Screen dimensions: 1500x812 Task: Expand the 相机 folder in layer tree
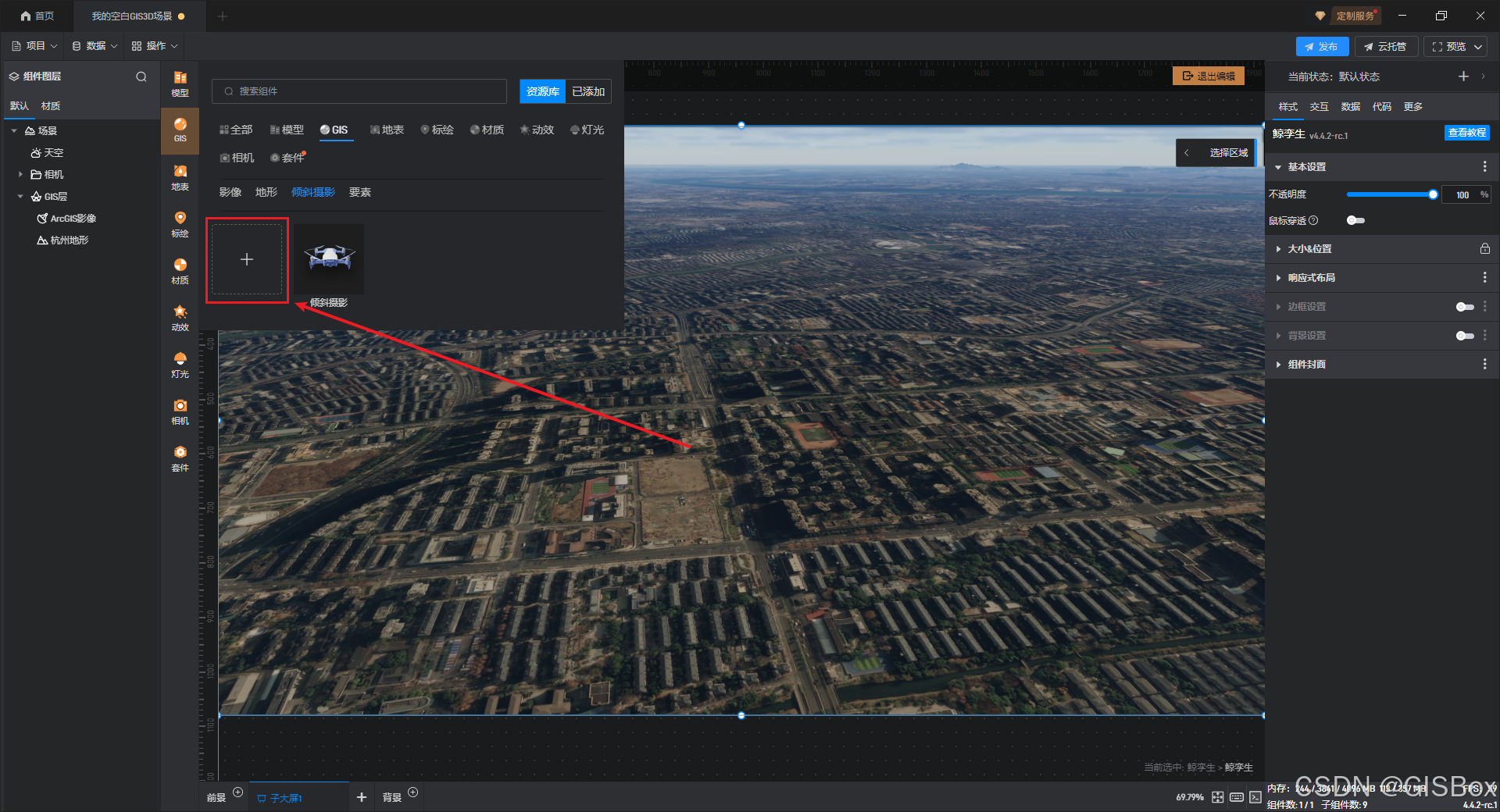tap(20, 174)
